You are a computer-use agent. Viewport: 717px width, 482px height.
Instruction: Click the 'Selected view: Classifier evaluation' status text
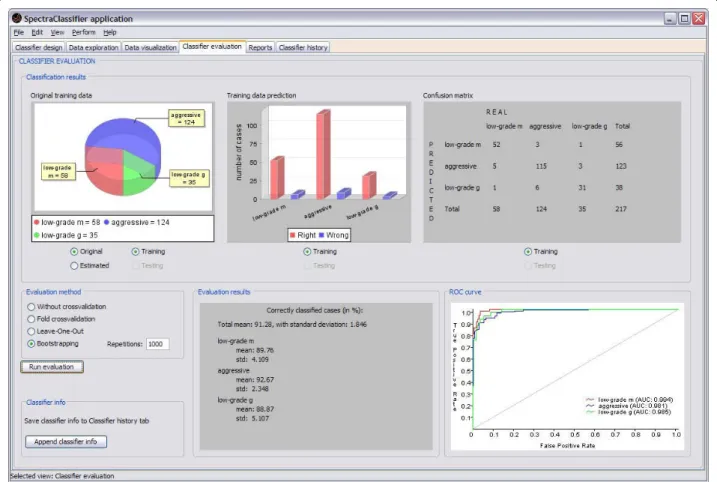[62, 476]
